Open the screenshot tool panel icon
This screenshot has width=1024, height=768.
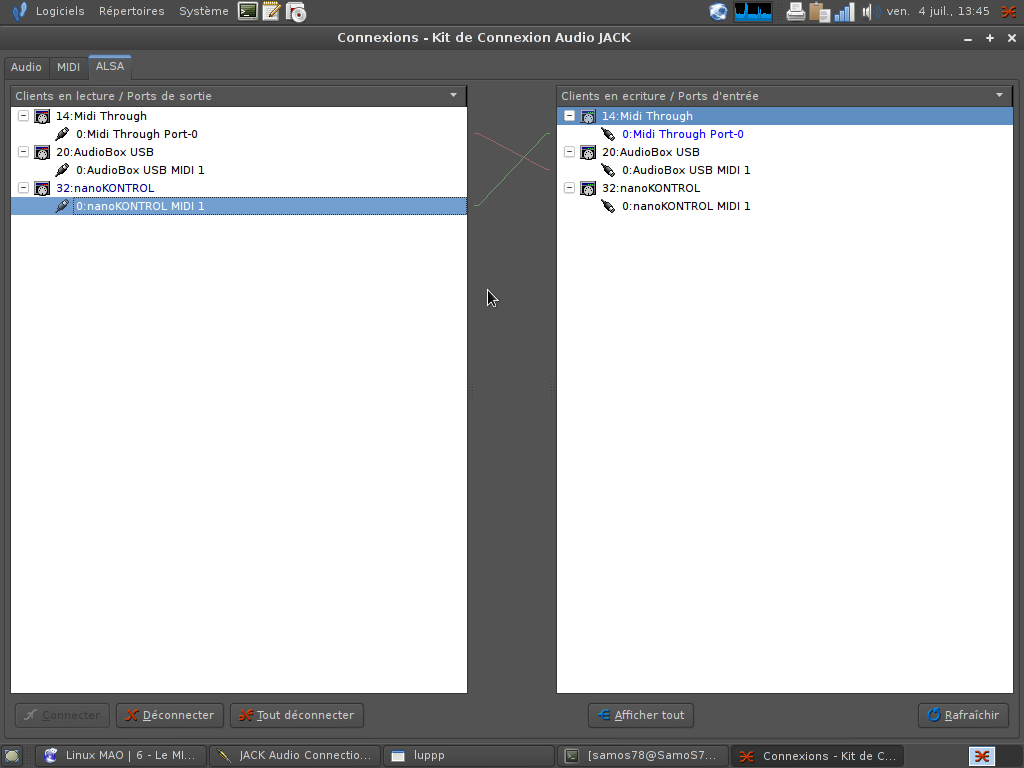pos(296,12)
